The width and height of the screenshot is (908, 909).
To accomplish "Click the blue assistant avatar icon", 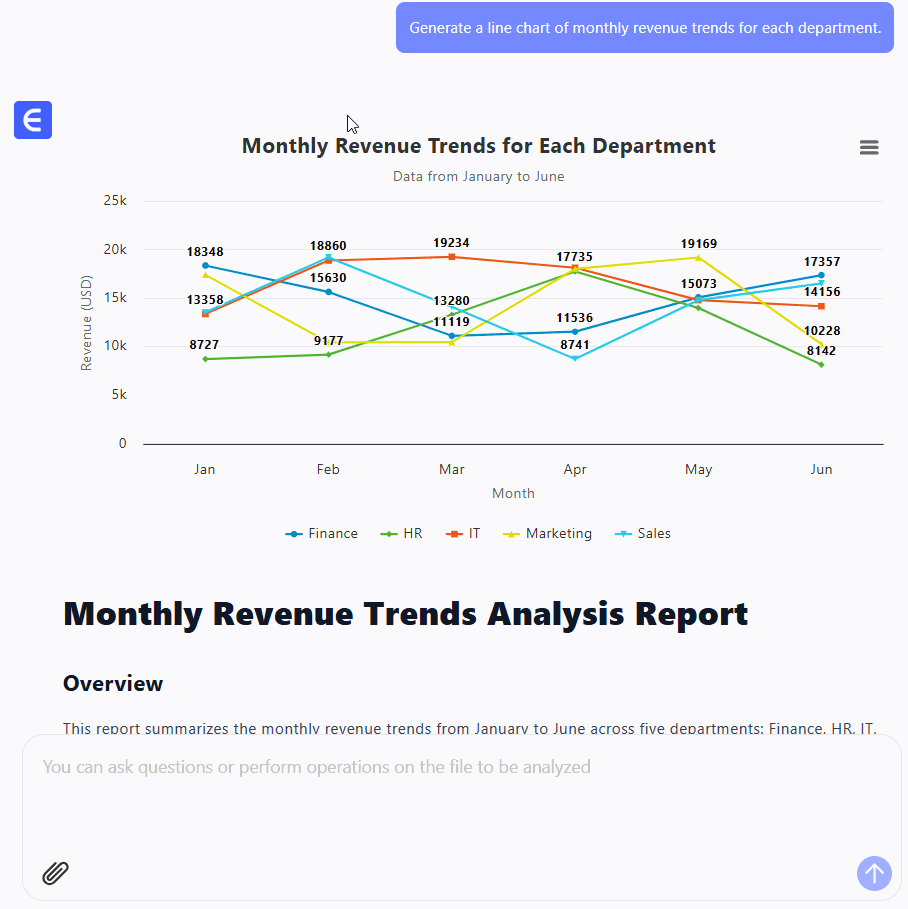I will (x=33, y=120).
